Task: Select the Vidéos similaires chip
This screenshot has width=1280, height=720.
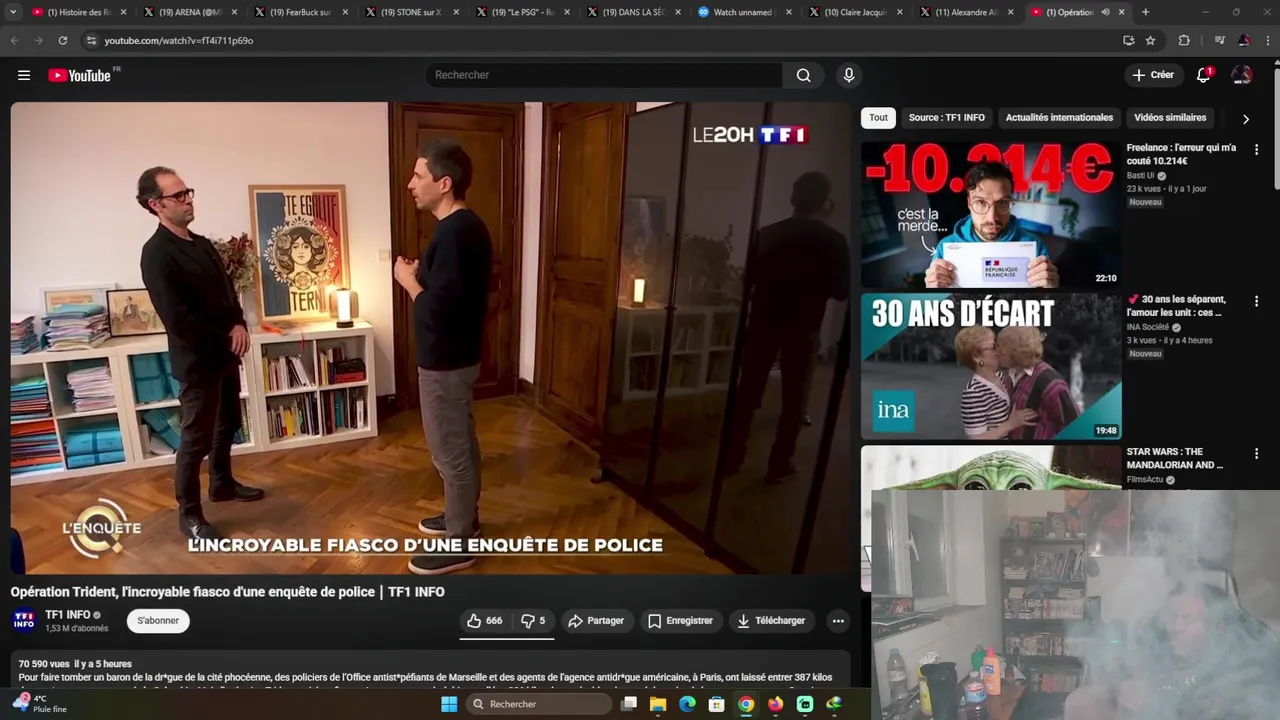Action: [x=1170, y=118]
